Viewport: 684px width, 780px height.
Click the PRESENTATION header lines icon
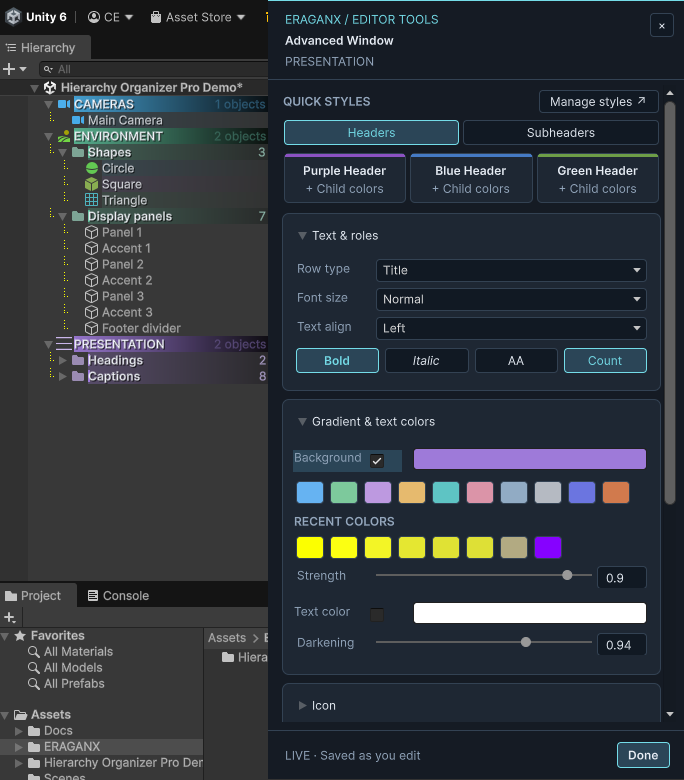click(x=64, y=344)
